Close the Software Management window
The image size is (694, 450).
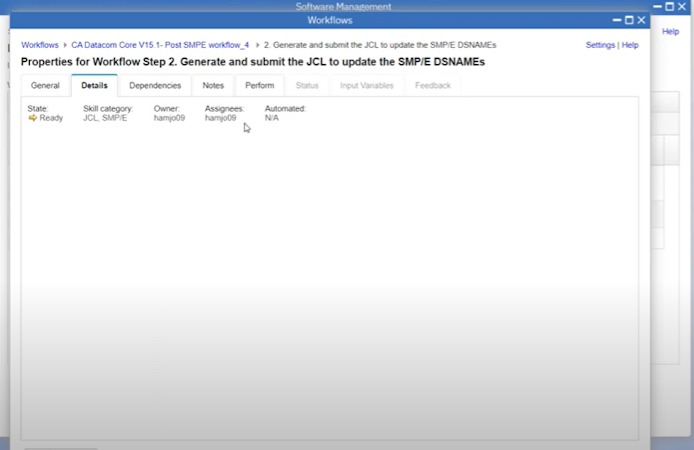[x=682, y=7]
